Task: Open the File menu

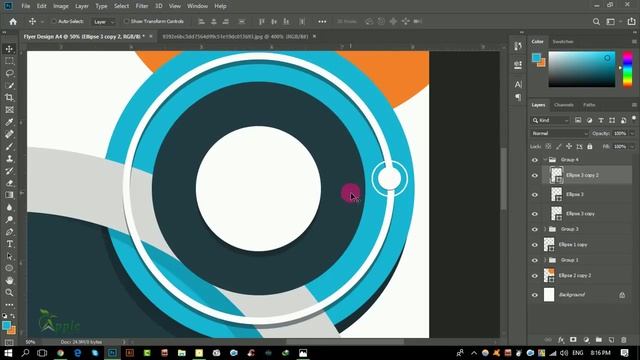Action: 26,6
